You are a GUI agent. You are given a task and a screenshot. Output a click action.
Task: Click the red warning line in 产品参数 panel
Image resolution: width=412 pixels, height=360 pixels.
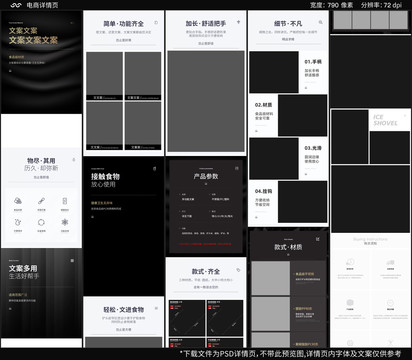pos(205,244)
